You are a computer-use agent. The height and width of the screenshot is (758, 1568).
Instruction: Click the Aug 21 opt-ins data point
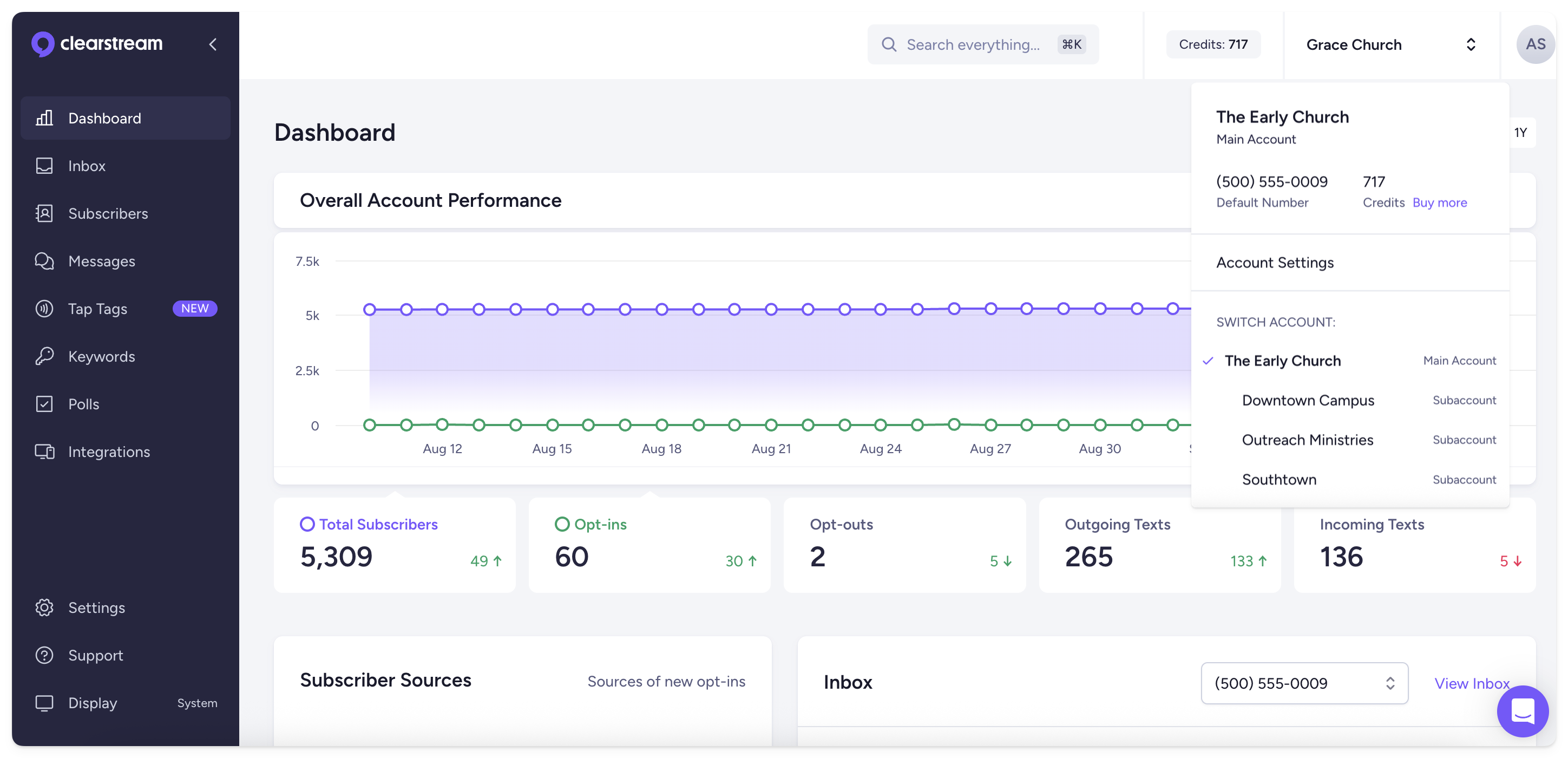pyautogui.click(x=771, y=425)
